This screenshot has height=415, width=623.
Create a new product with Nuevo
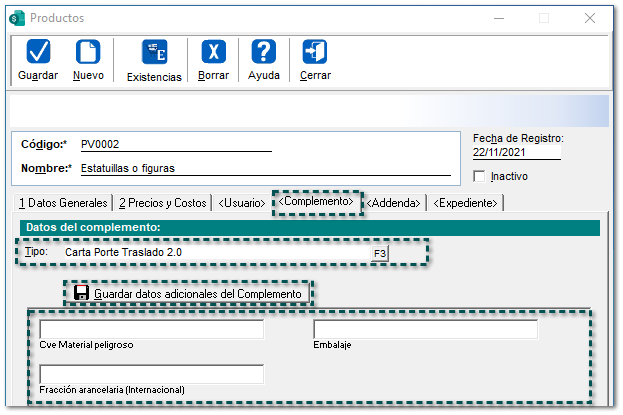88,52
